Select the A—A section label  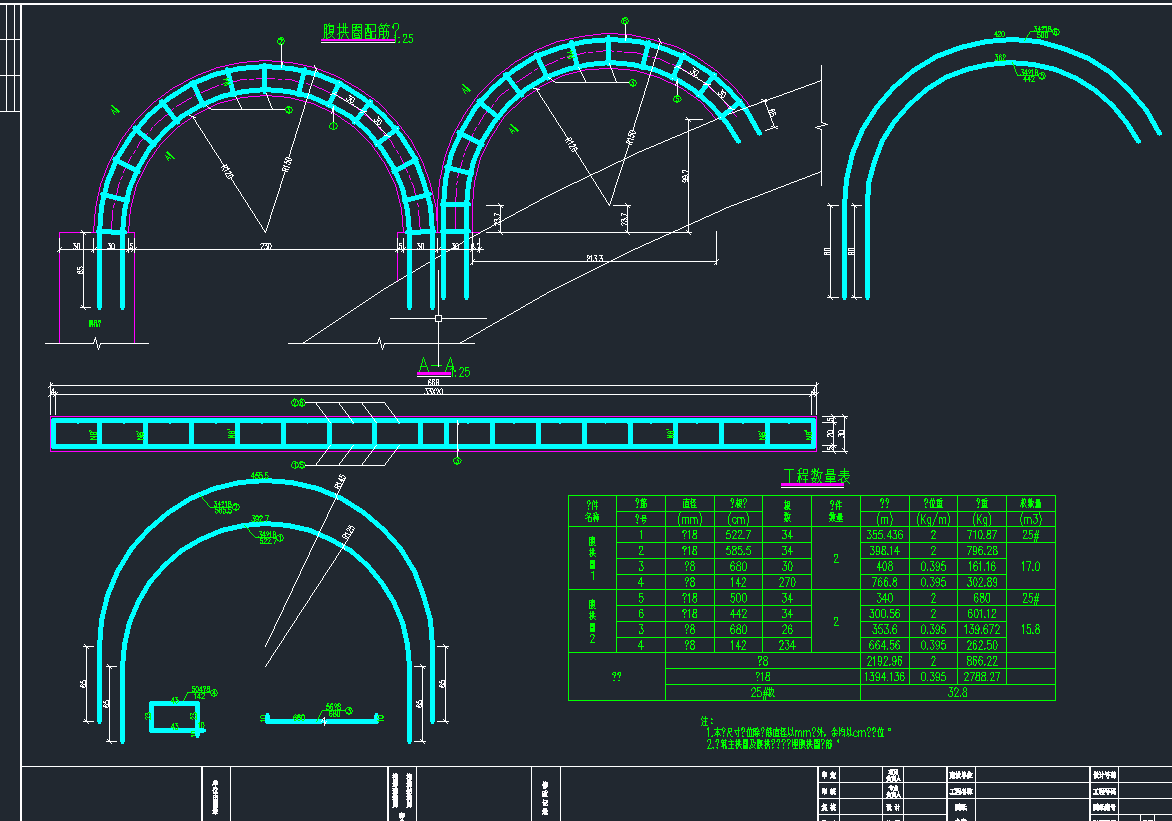(437, 365)
